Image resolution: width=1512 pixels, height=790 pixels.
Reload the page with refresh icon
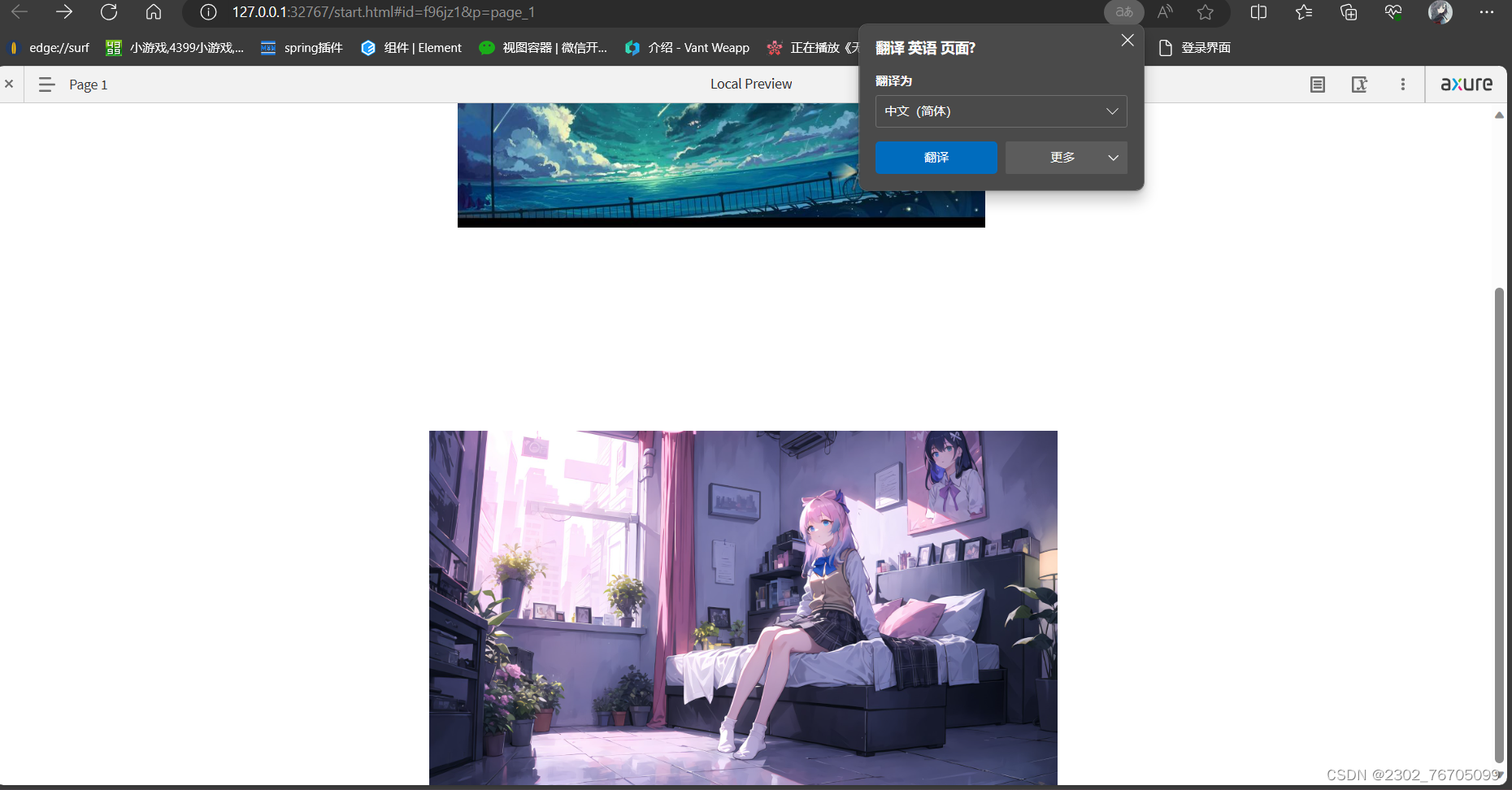pos(109,12)
